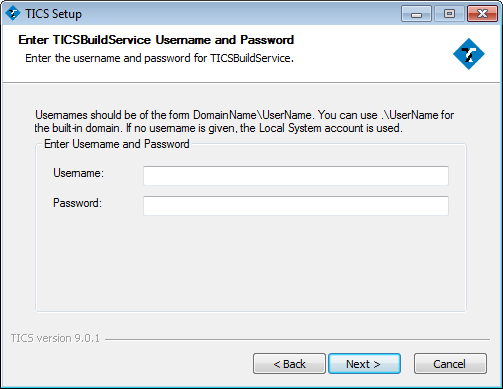
Task: Click inside the Password text field
Action: click(296, 206)
